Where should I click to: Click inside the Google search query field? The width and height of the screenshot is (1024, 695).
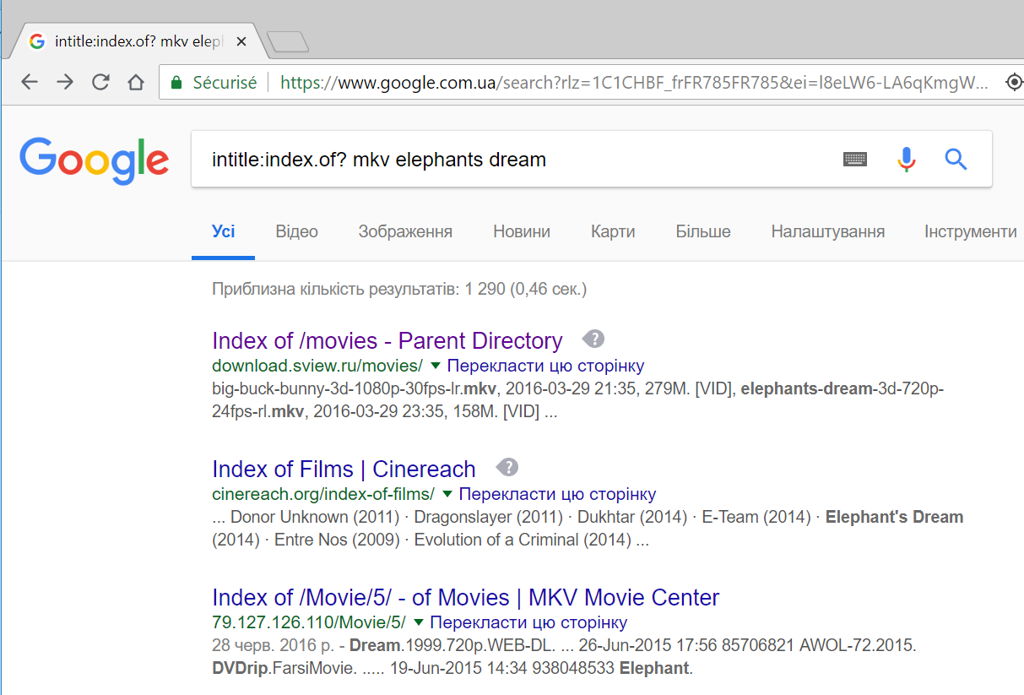516,159
